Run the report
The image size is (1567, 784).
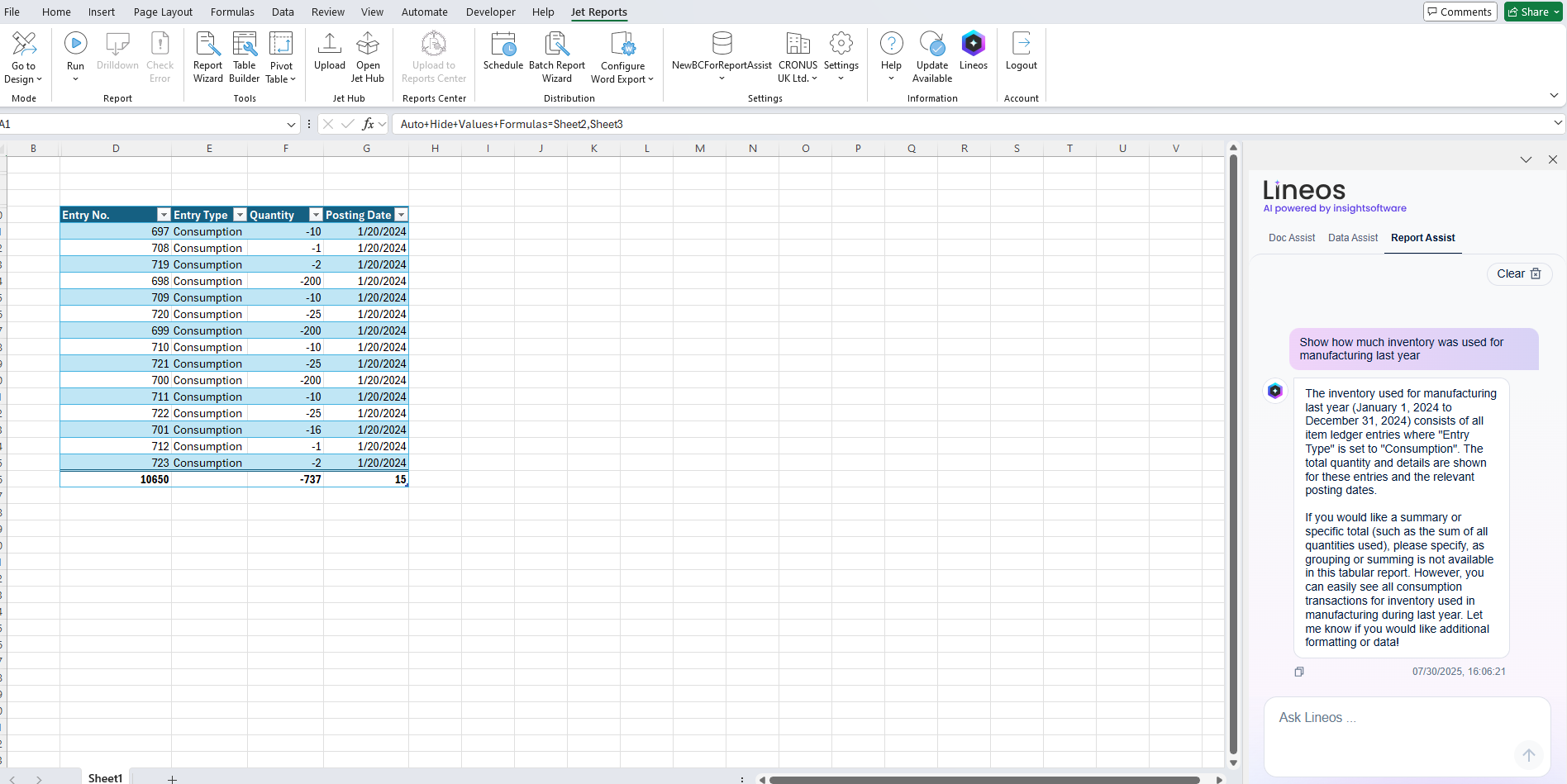click(75, 55)
